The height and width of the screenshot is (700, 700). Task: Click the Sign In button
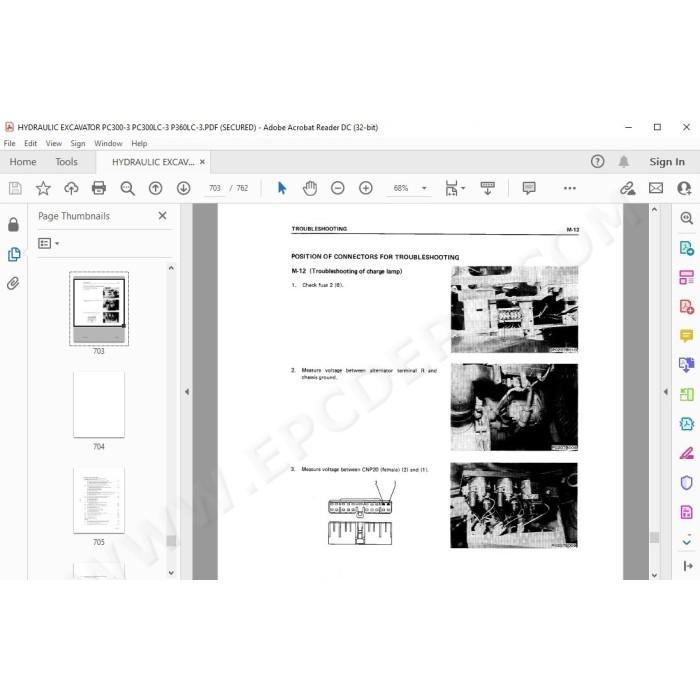(x=667, y=162)
